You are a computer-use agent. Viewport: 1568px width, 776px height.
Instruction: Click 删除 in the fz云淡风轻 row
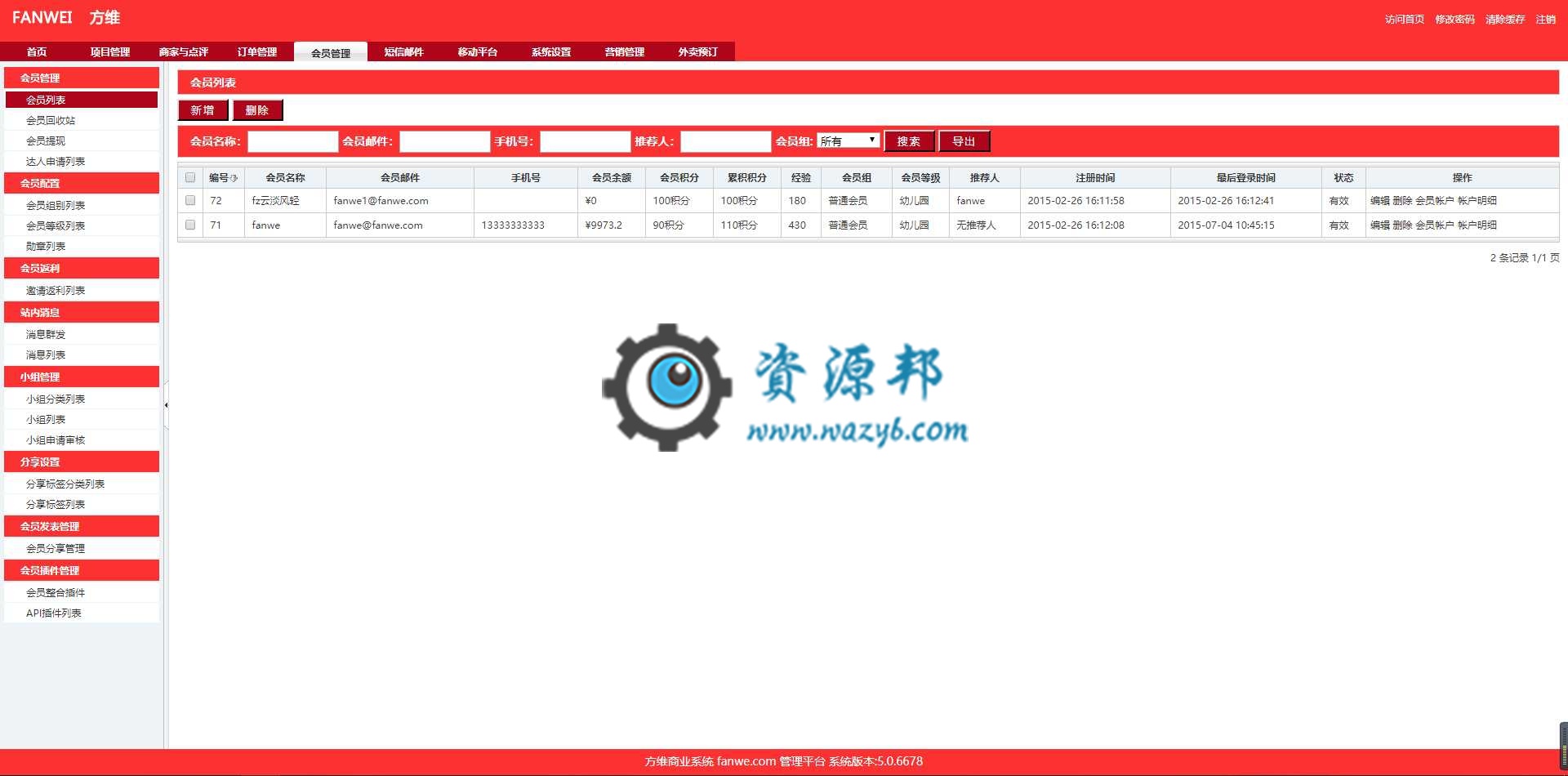(x=1402, y=200)
